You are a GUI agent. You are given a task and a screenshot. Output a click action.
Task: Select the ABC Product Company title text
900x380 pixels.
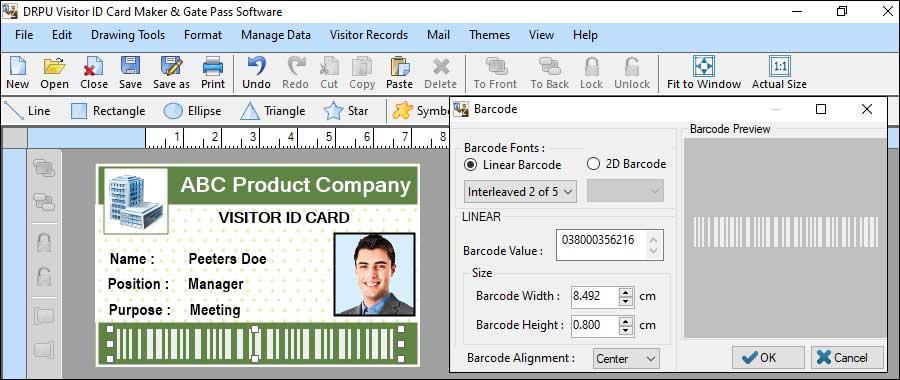tap(296, 185)
